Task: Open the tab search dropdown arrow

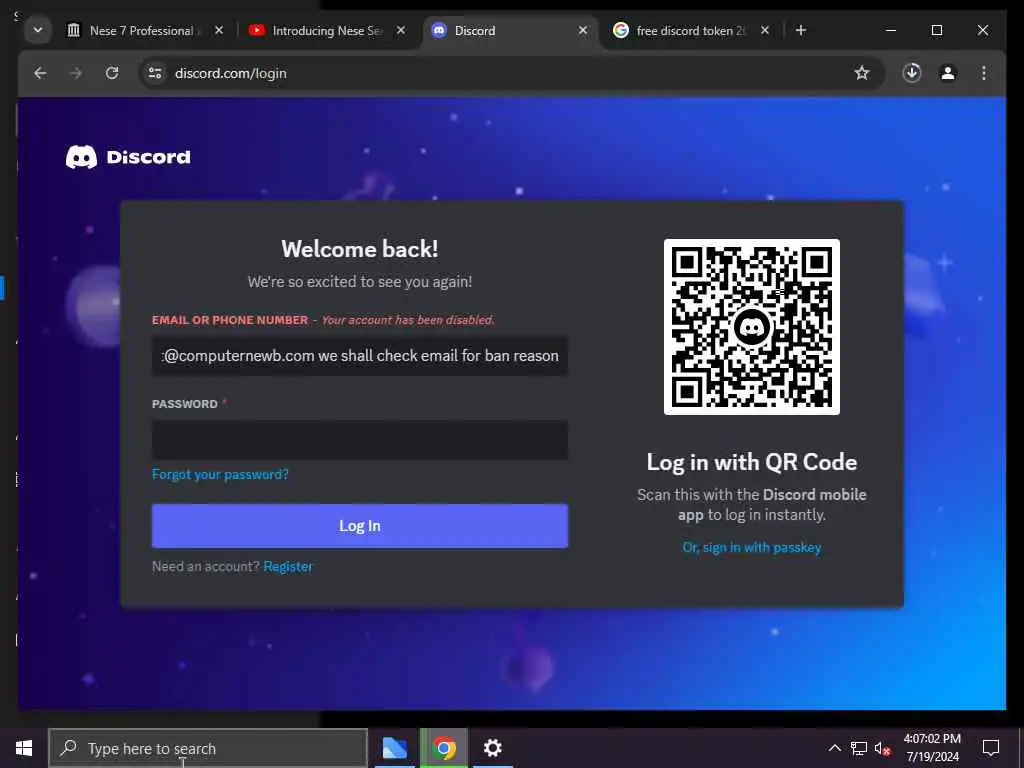Action: 38,30
